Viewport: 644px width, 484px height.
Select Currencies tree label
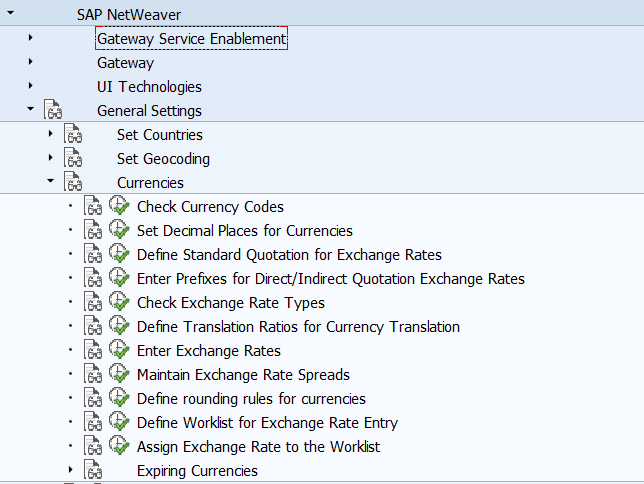click(150, 183)
